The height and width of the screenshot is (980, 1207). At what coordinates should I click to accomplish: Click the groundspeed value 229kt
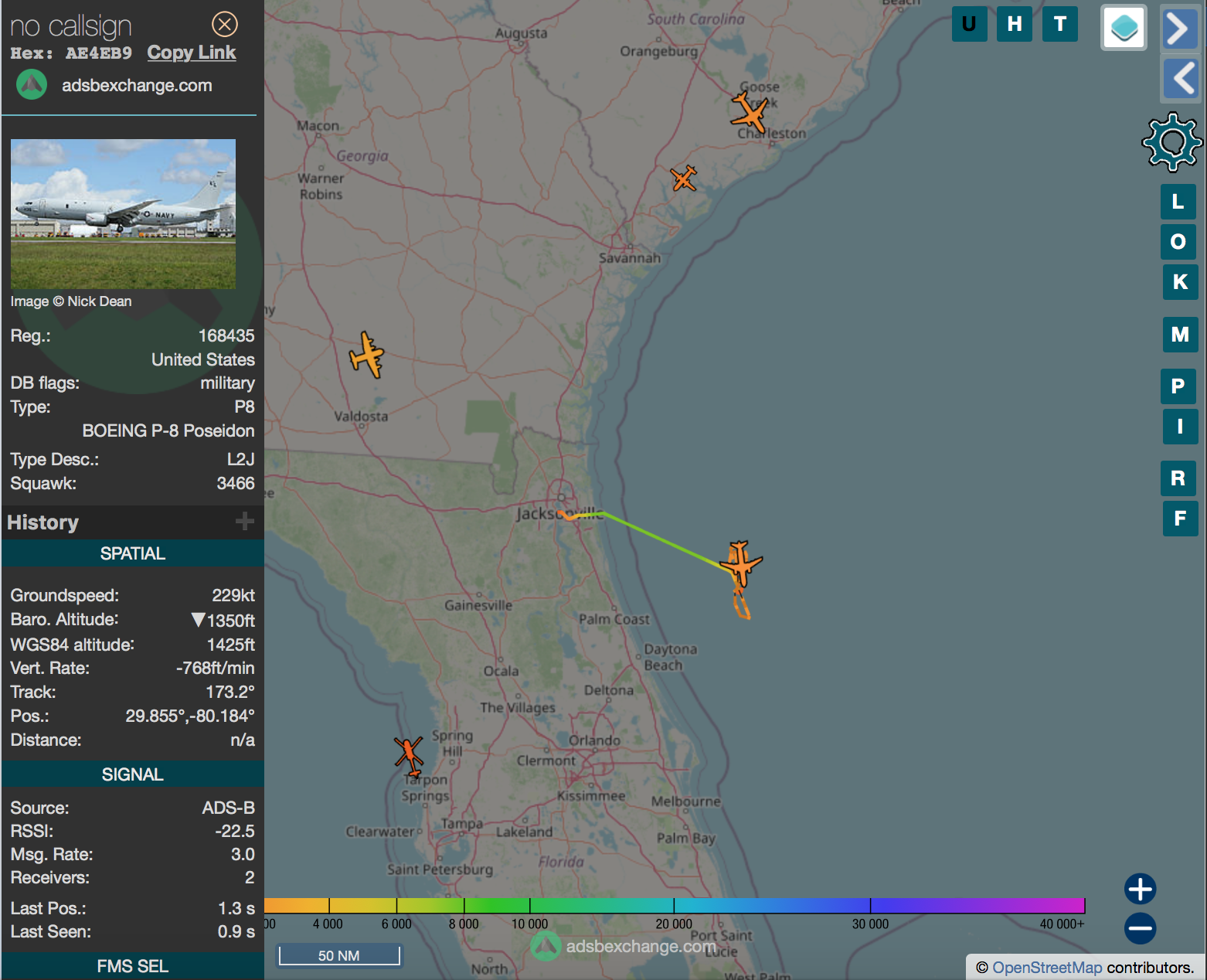[233, 595]
